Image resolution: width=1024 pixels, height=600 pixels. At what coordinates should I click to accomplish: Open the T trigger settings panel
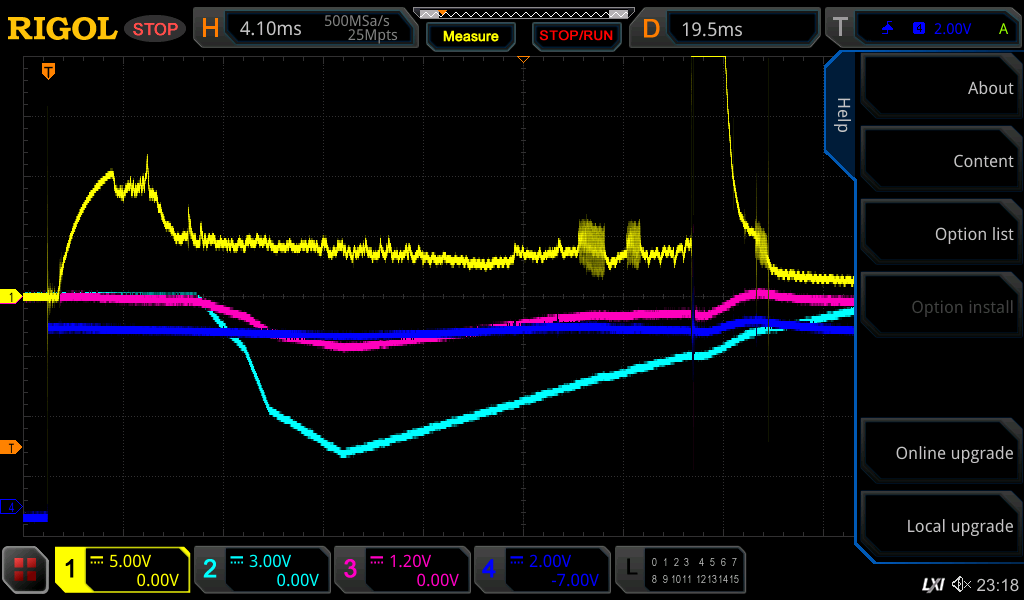coord(840,28)
